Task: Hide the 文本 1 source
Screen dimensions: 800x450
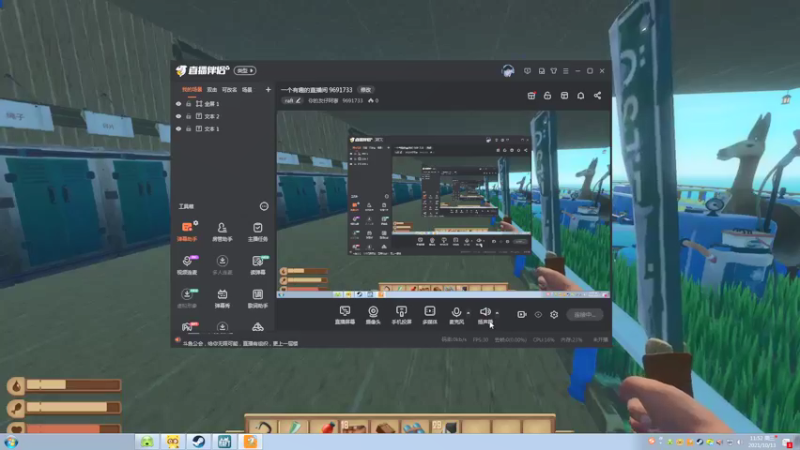Action: [x=178, y=129]
